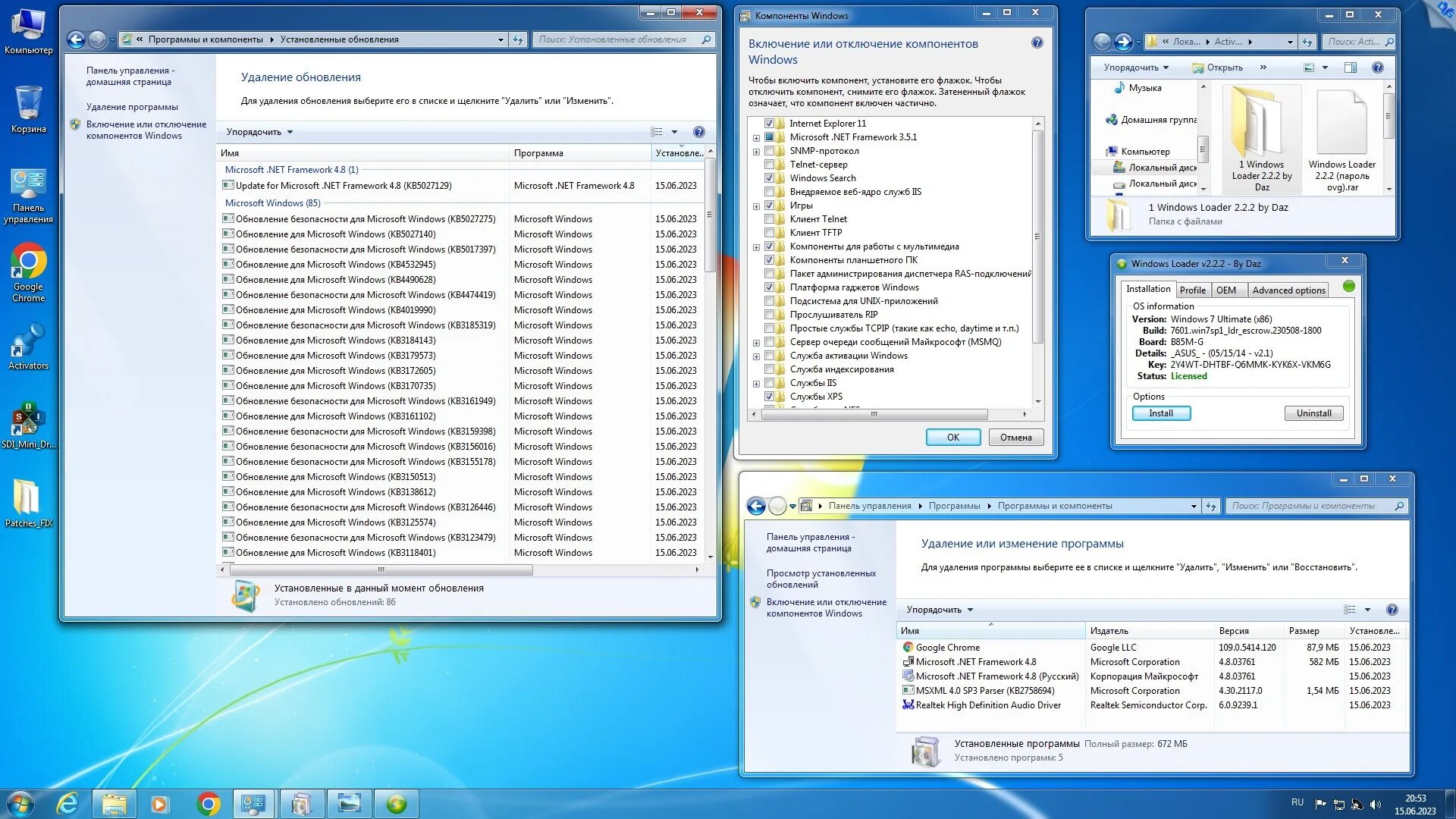Expand the Игры component tree node
The image size is (1456, 819).
[756, 206]
